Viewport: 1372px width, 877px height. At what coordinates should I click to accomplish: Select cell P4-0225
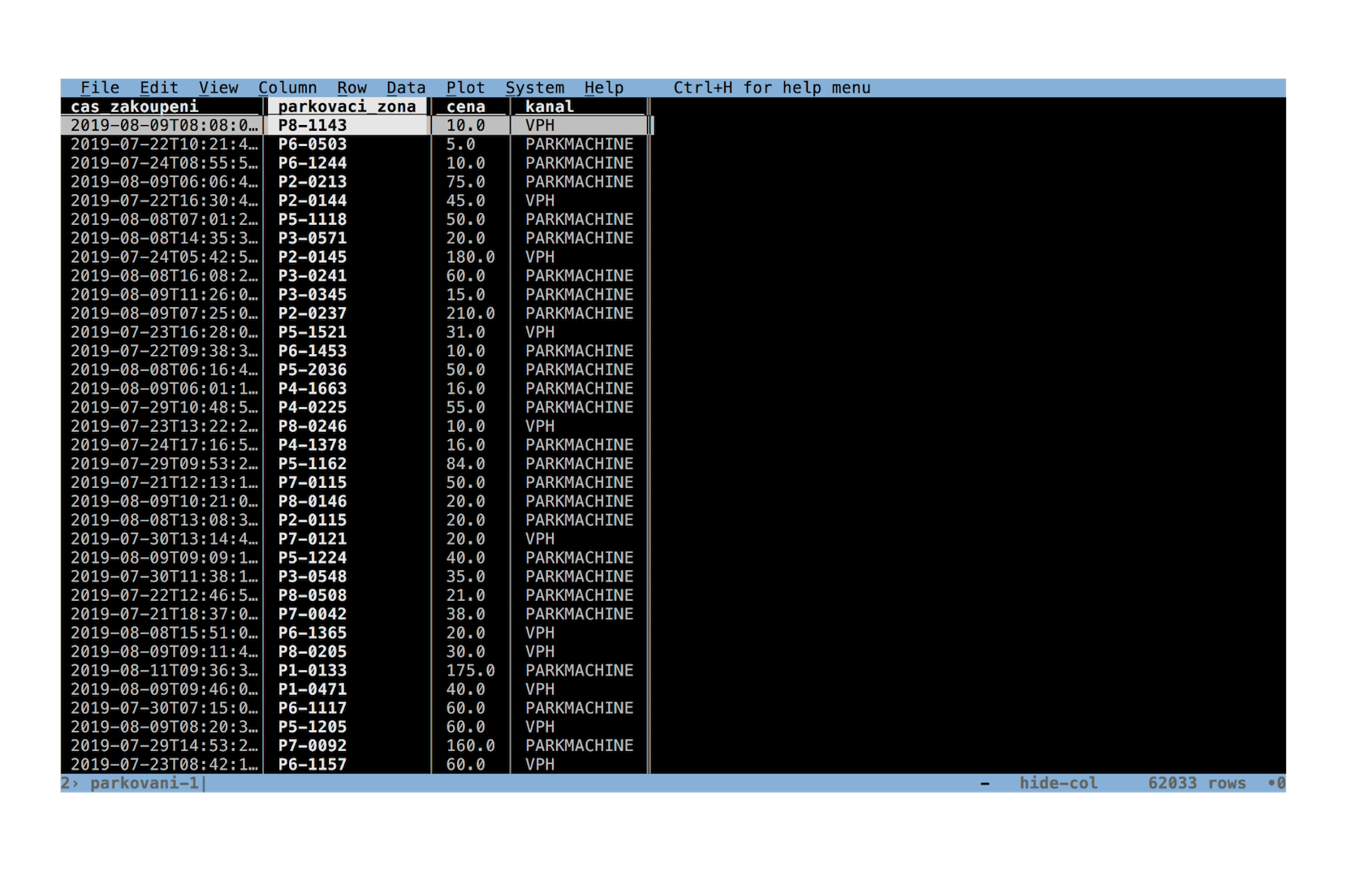pyautogui.click(x=313, y=408)
